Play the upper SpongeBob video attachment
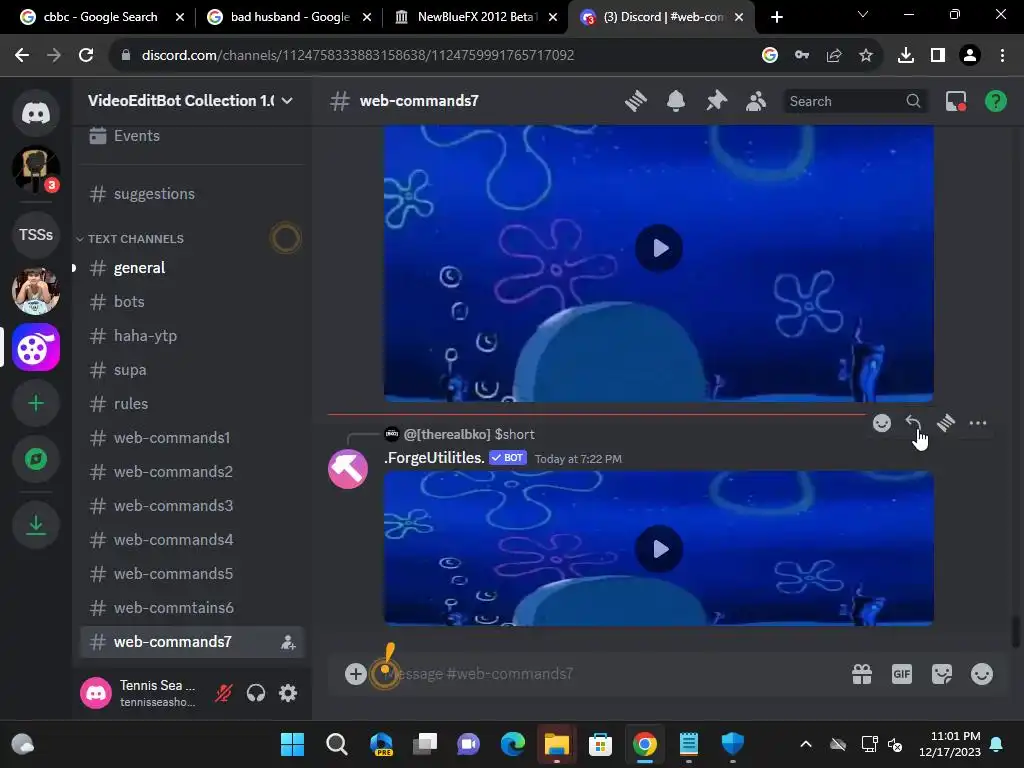This screenshot has width=1024, height=768. (659, 248)
